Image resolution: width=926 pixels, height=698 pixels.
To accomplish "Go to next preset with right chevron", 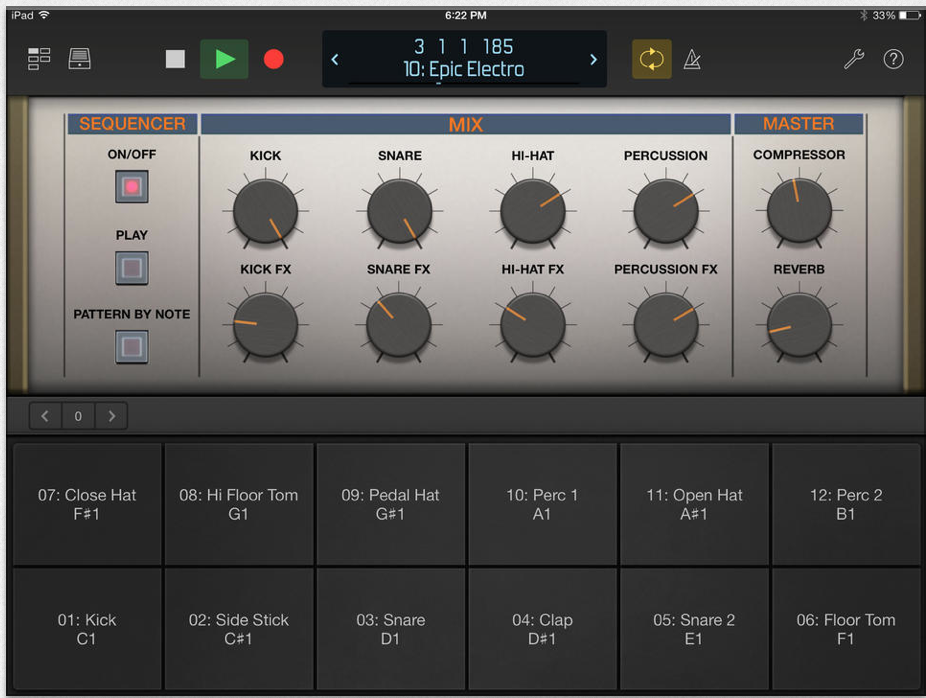I will [x=593, y=59].
